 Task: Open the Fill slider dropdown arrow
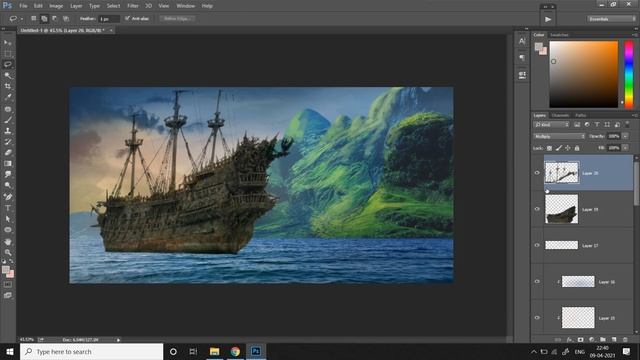pyautogui.click(x=625, y=148)
